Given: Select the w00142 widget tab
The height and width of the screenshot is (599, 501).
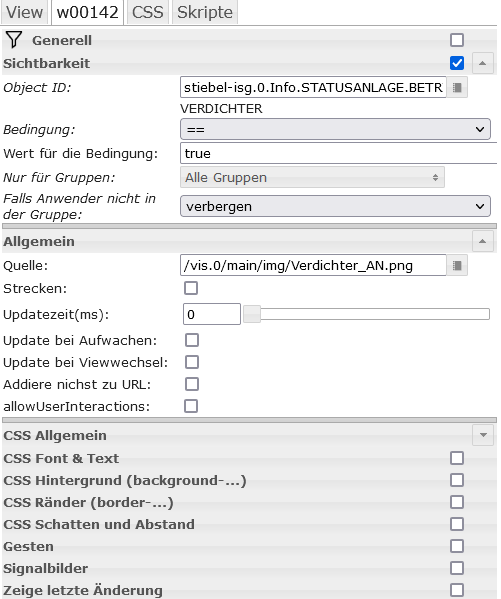Looking at the screenshot, I should 88,13.
